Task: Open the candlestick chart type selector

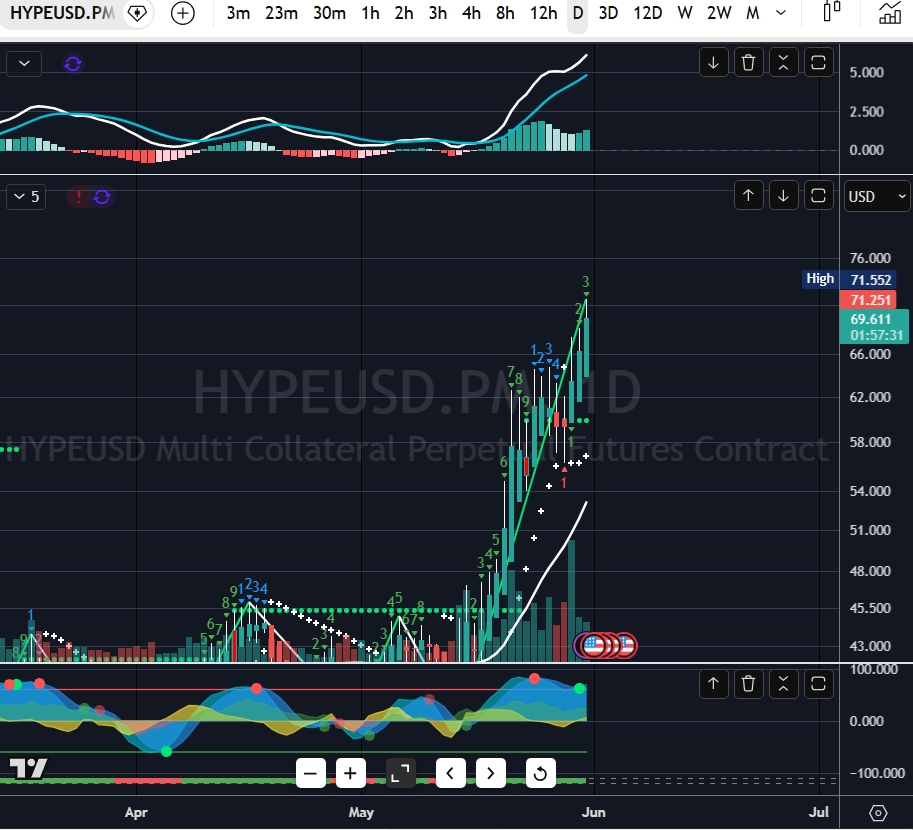Action: pyautogui.click(x=832, y=12)
